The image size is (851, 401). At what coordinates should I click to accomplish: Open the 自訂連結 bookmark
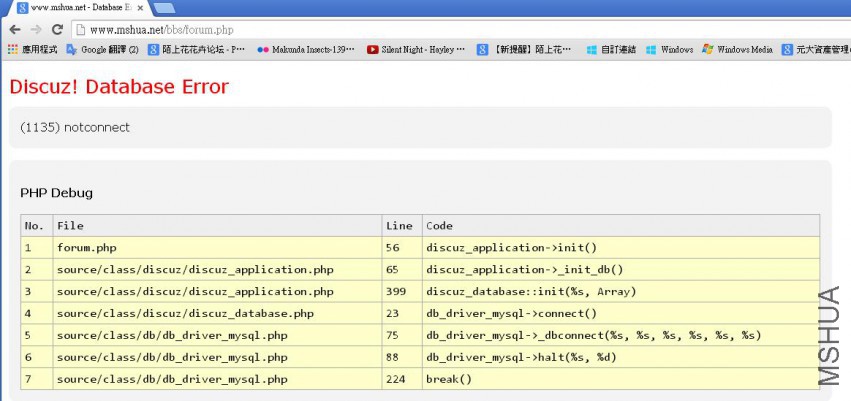point(611,49)
